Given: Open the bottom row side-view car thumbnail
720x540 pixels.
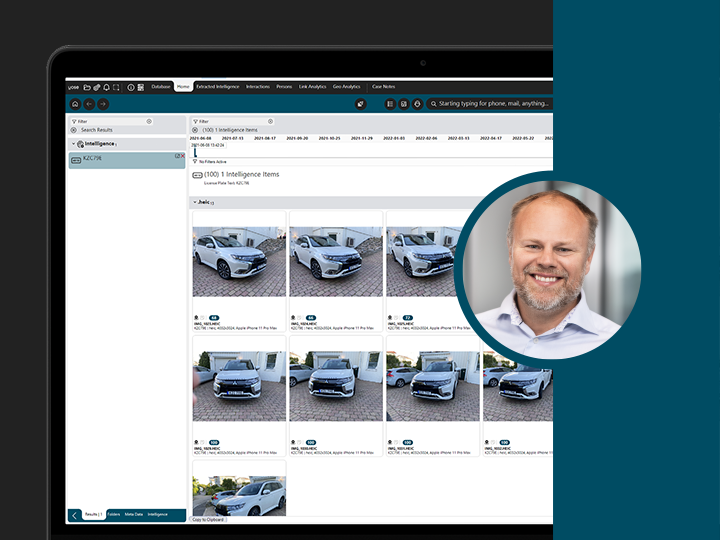Looking at the screenshot, I should point(239,496).
